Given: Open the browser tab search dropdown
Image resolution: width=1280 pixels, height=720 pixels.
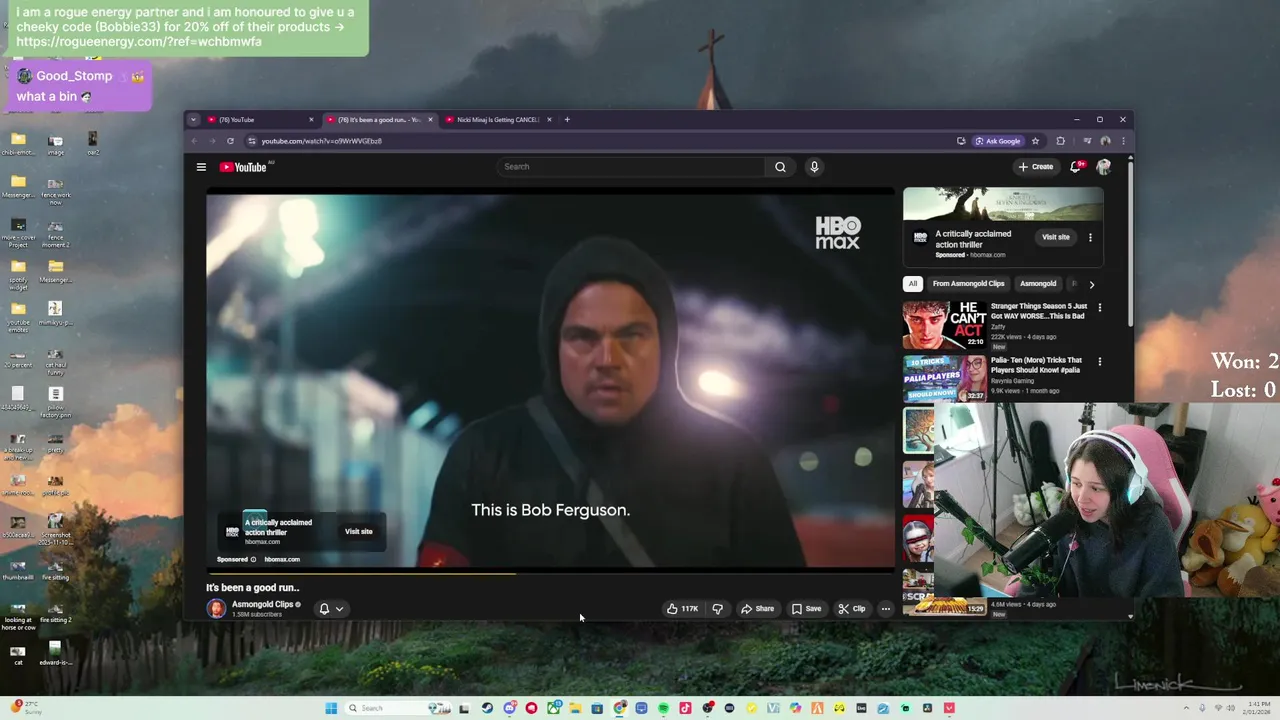Looking at the screenshot, I should click(x=193, y=120).
